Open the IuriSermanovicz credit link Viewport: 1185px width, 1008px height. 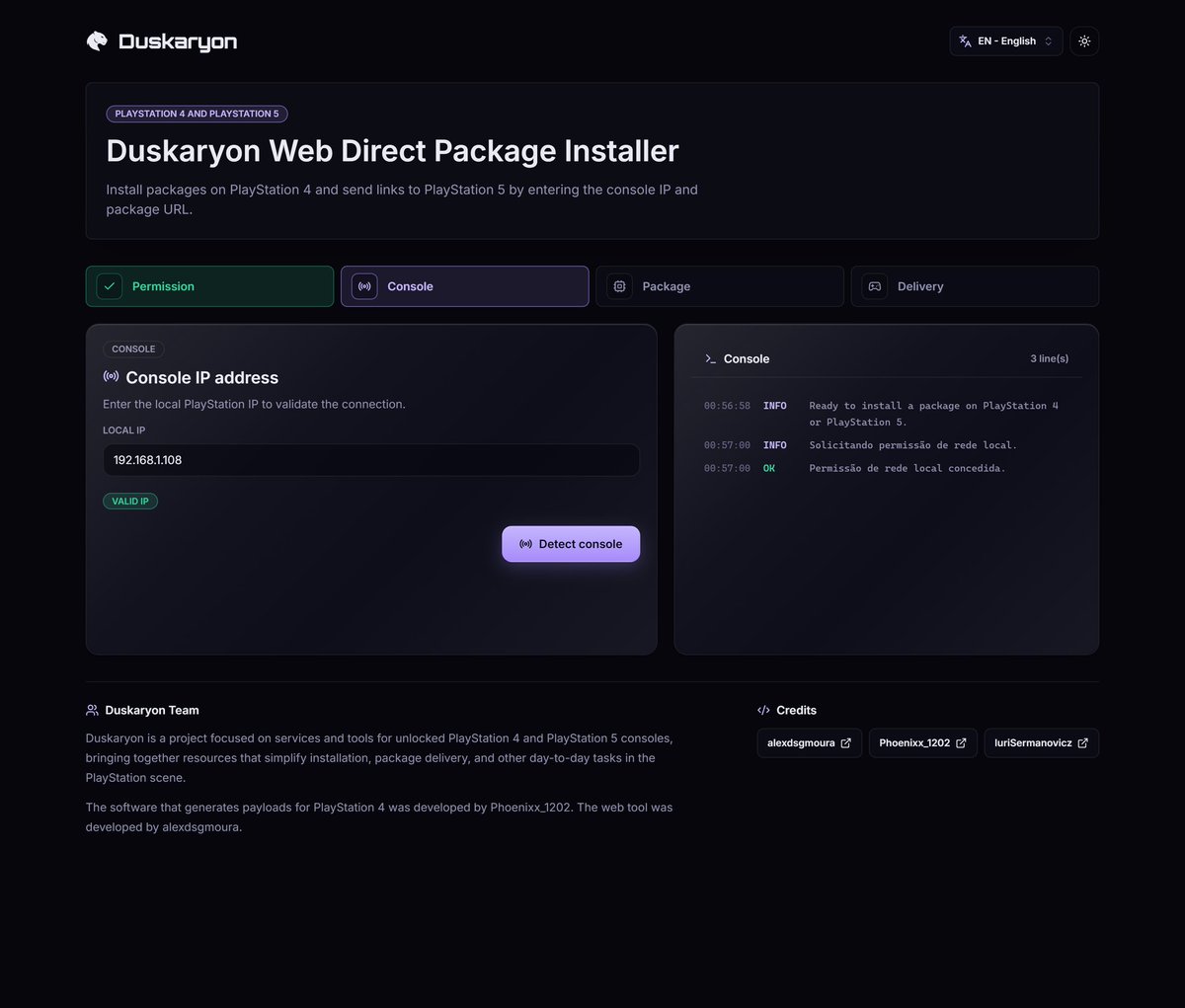pyautogui.click(x=1042, y=742)
